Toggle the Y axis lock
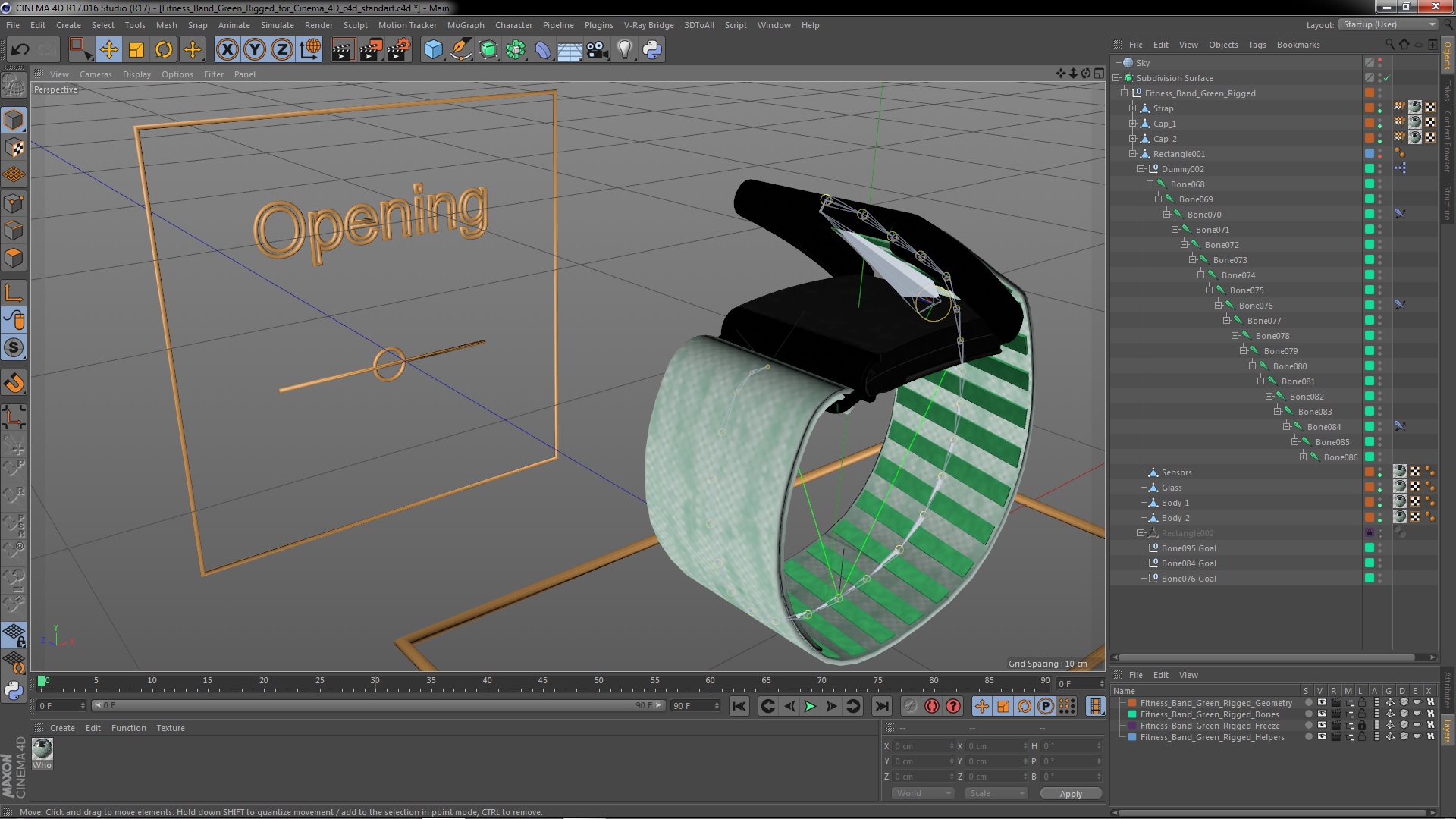The image size is (1456, 819). tap(255, 50)
